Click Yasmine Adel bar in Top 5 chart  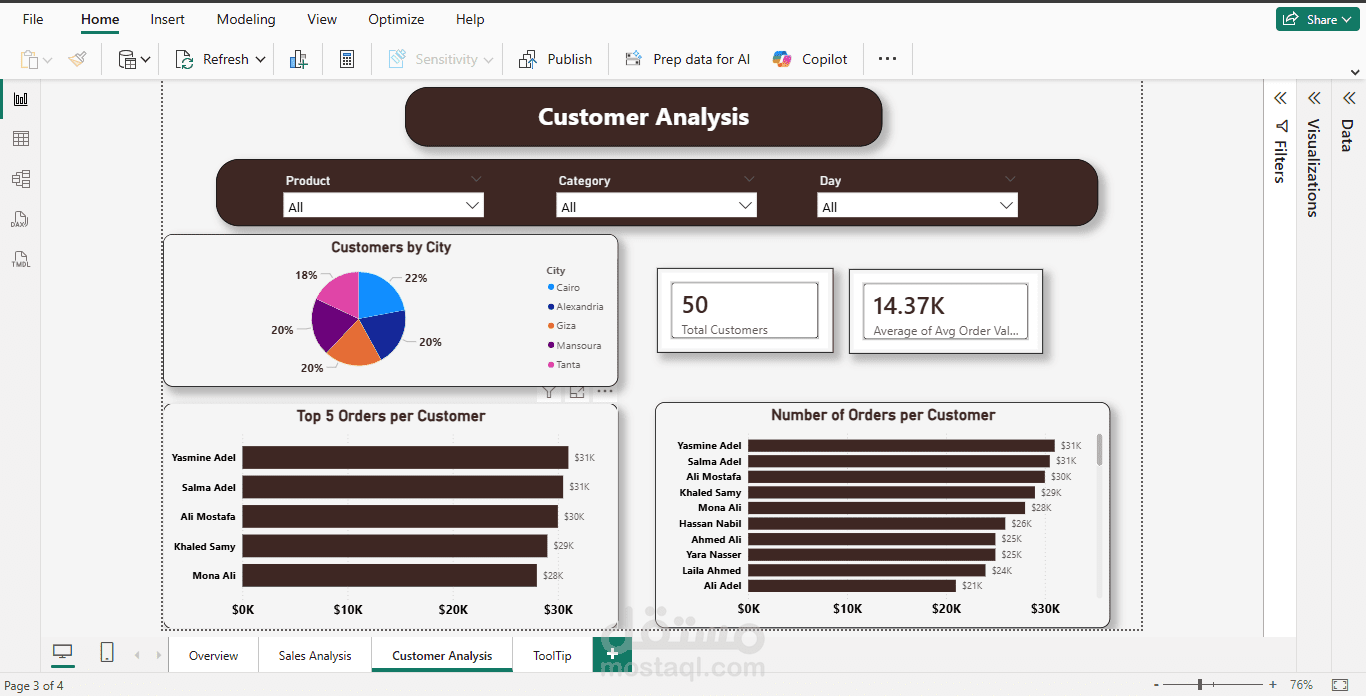405,457
